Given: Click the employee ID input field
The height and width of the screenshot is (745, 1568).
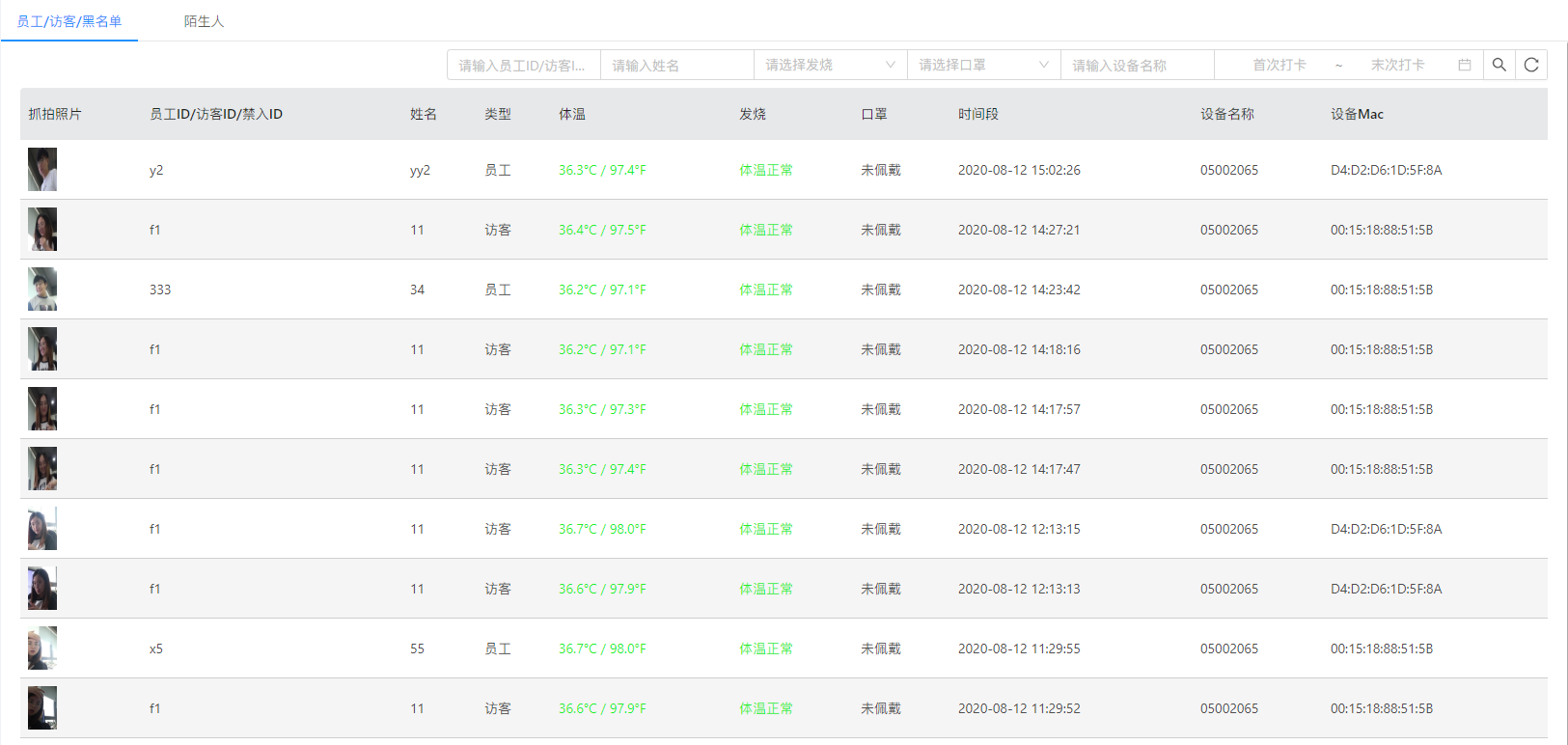Looking at the screenshot, I should (523, 65).
